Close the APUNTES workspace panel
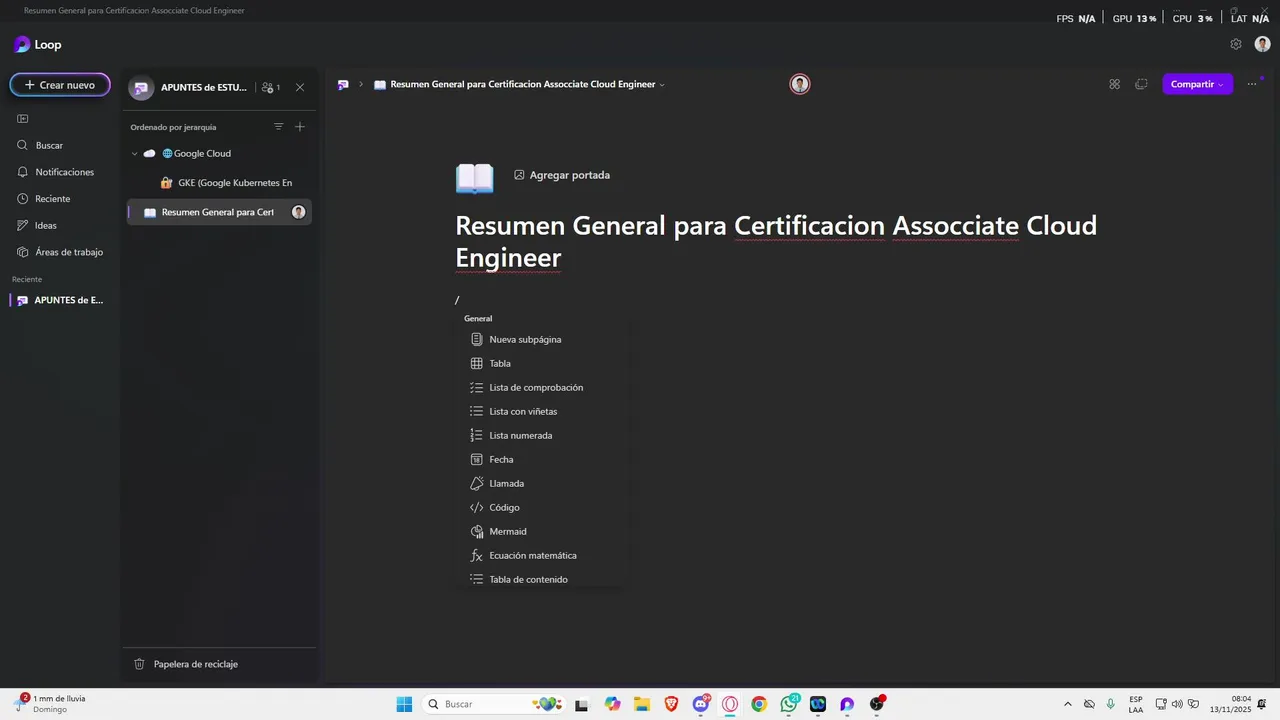This screenshot has width=1280, height=720. [300, 87]
